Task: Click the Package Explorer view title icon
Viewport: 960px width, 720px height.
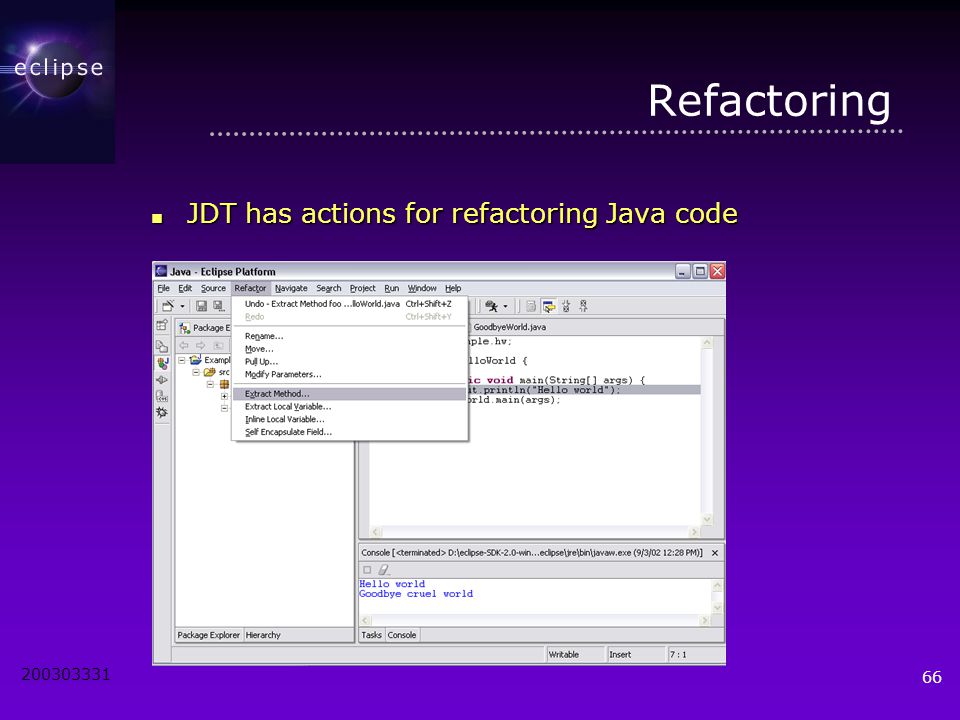Action: pyautogui.click(x=184, y=328)
